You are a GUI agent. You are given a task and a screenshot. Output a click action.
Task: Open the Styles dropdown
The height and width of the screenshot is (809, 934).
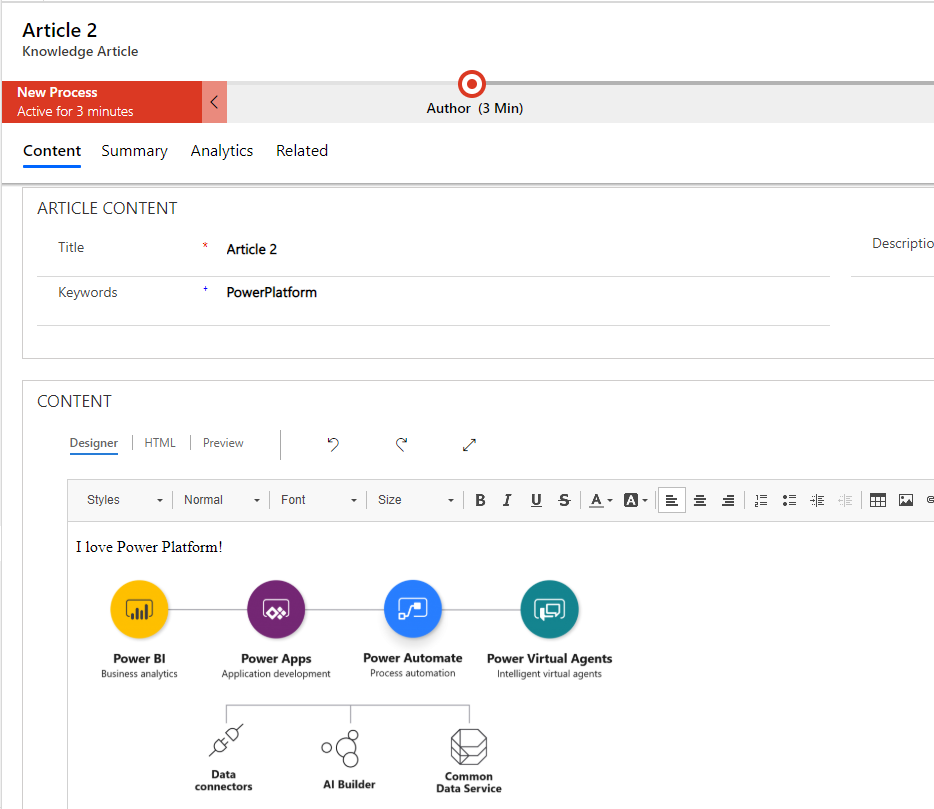(x=124, y=500)
